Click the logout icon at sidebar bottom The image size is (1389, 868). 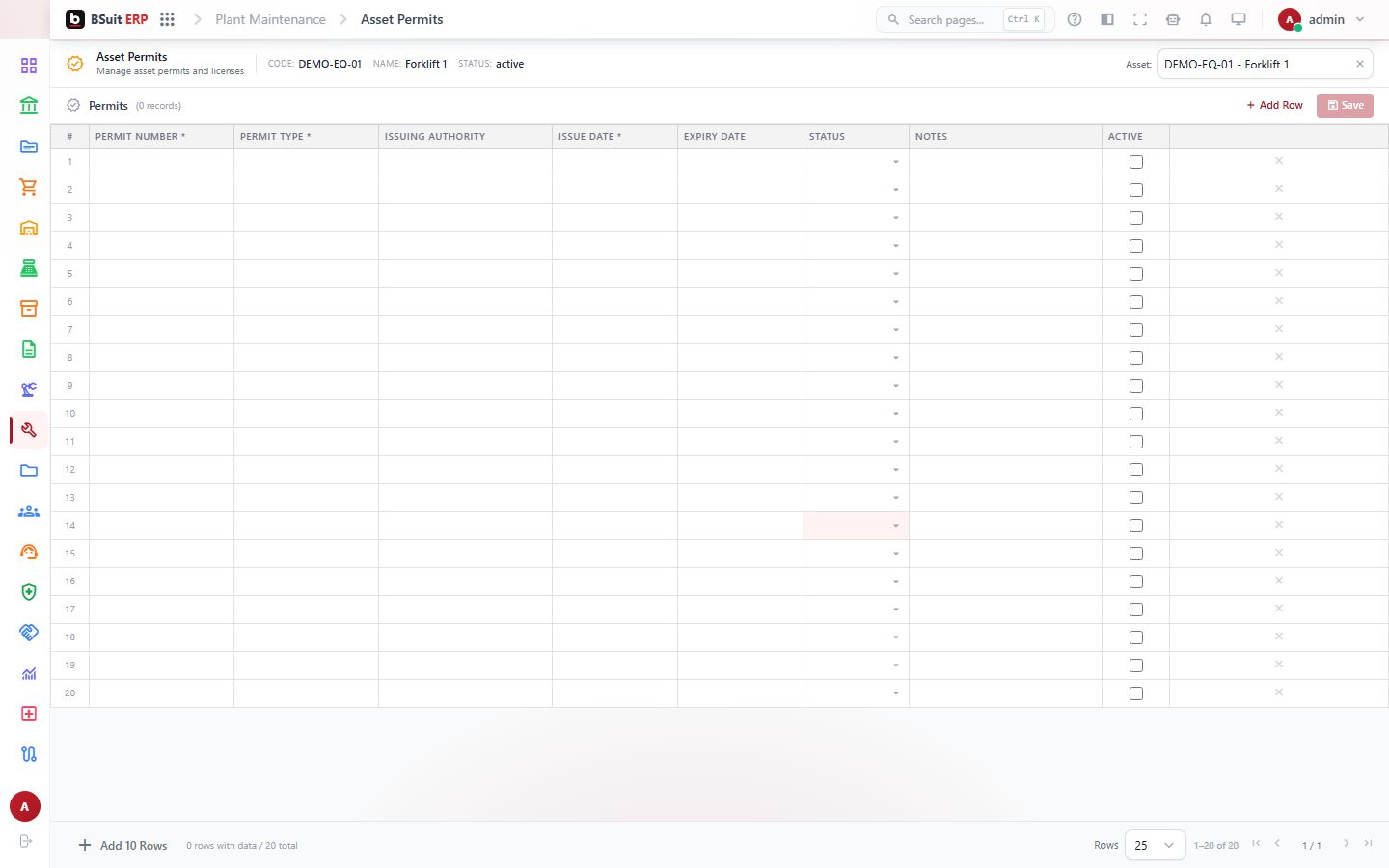[x=26, y=841]
